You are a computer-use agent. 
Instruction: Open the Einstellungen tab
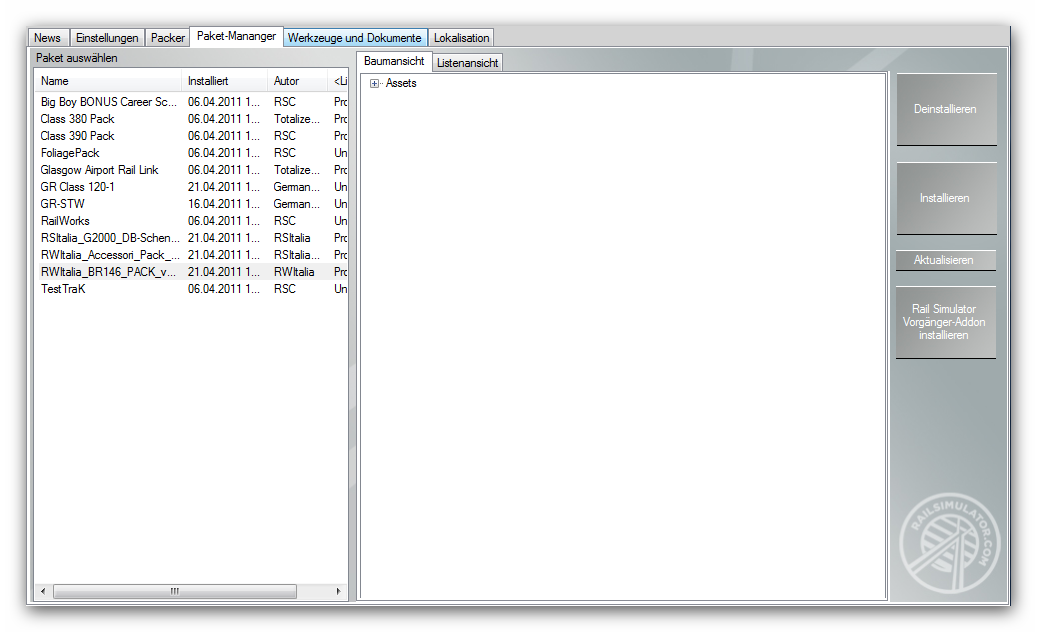tap(106, 38)
